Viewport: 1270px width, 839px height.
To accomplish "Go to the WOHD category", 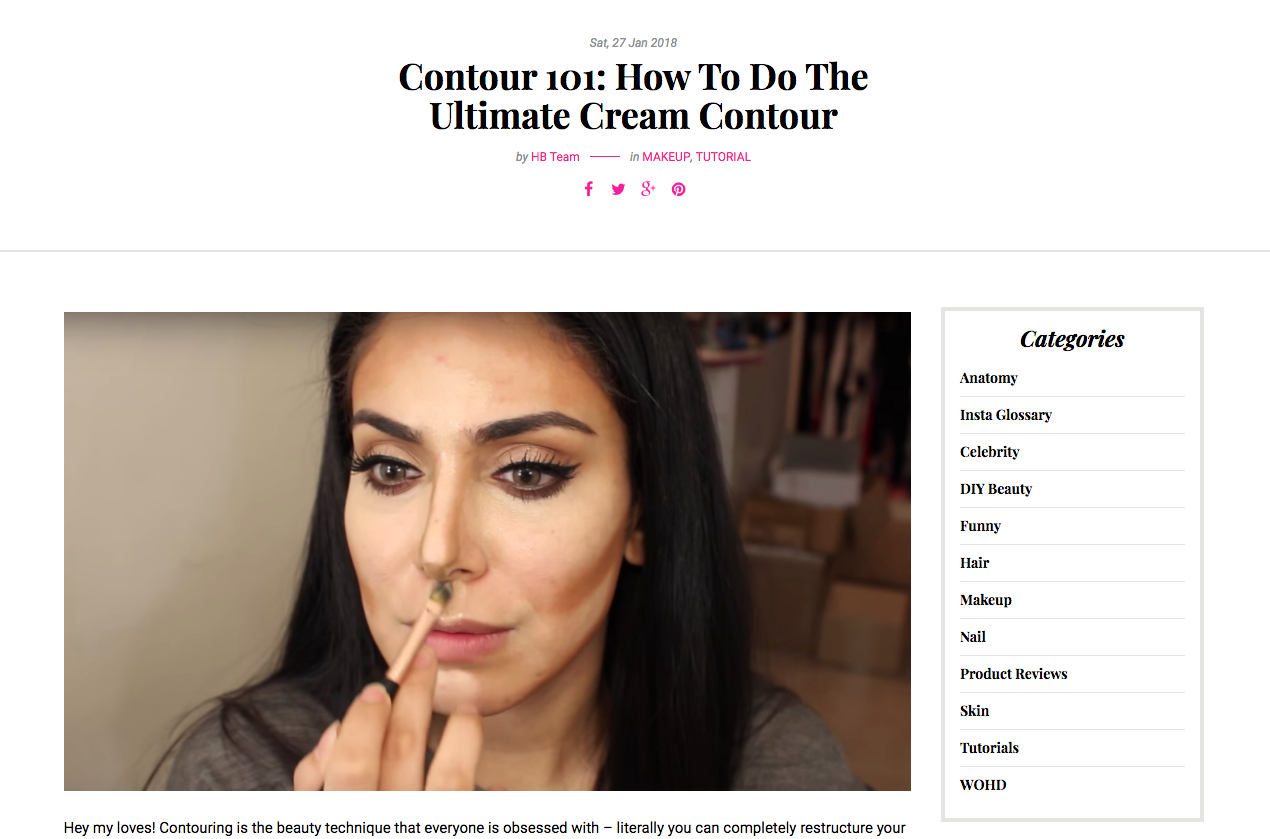I will [983, 785].
